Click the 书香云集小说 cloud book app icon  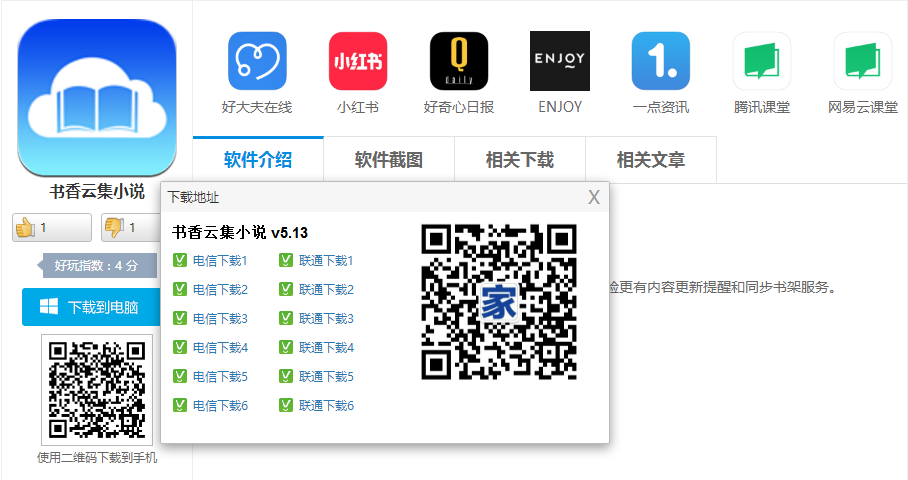(97, 97)
